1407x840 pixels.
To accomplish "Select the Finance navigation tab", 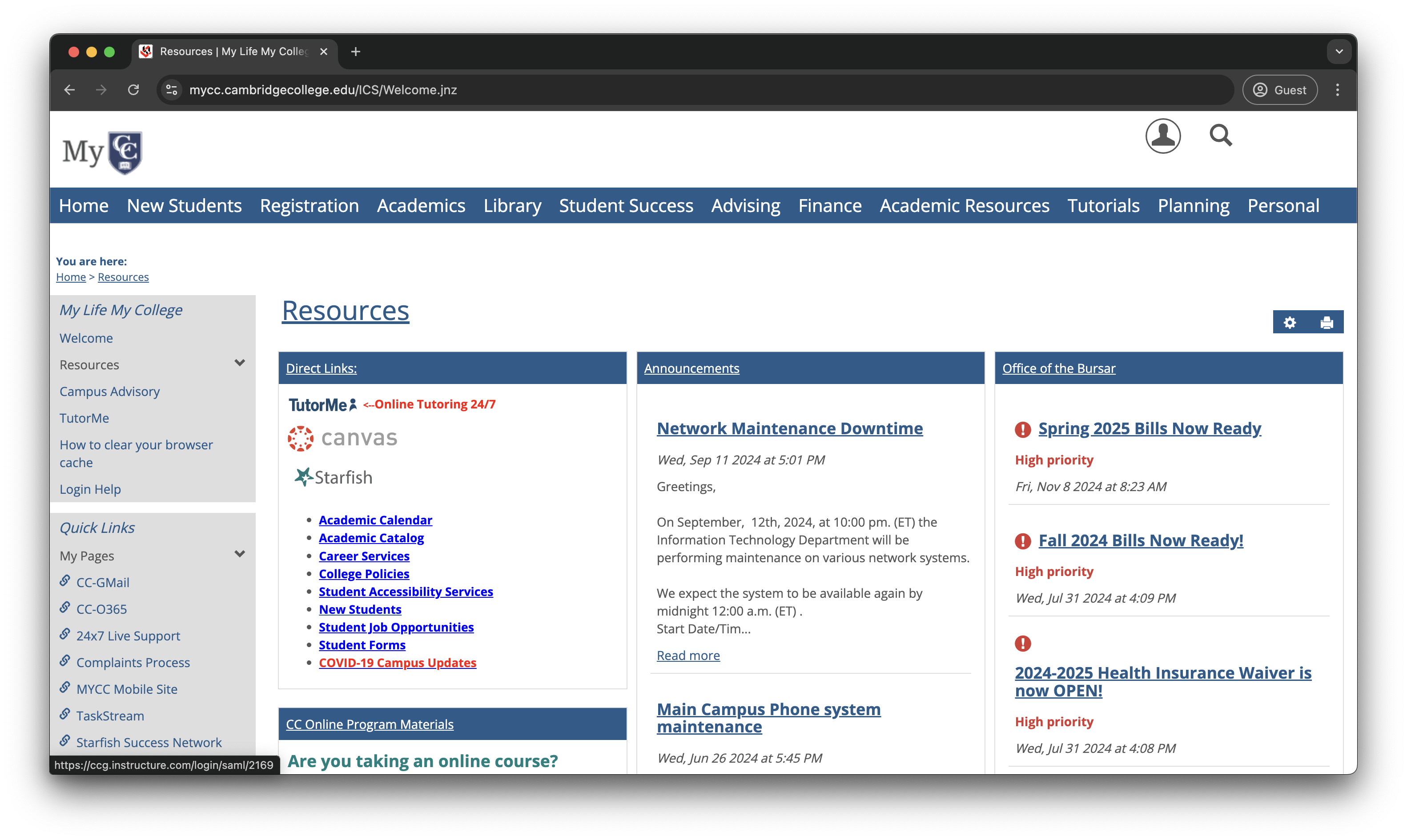I will coord(829,205).
